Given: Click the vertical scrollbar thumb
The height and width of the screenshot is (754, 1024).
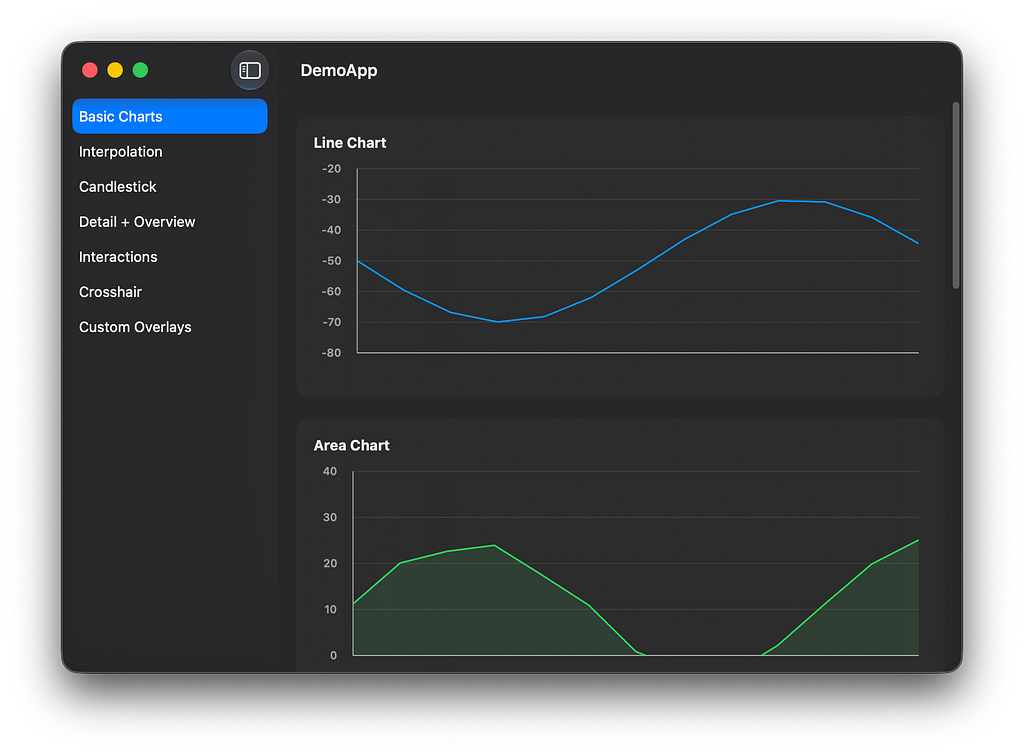Looking at the screenshot, I should (x=955, y=195).
